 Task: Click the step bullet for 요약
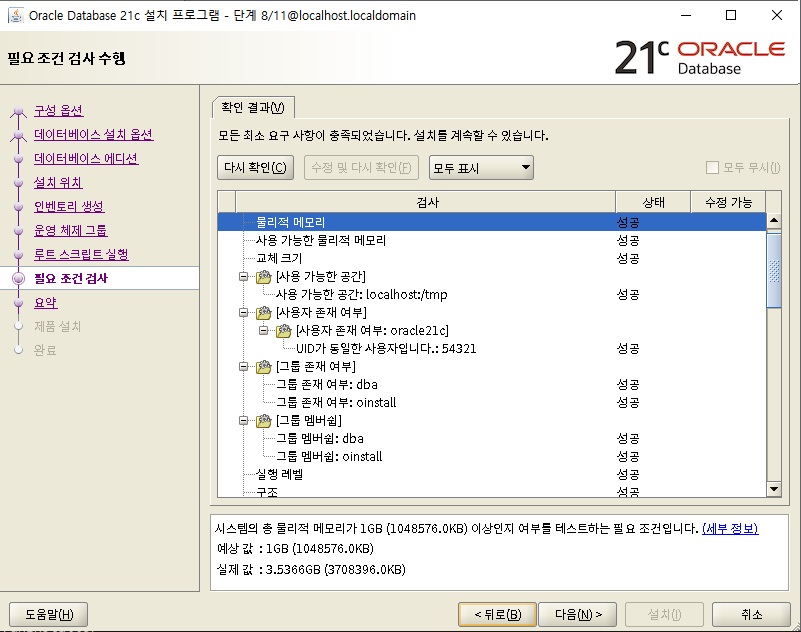(18, 302)
